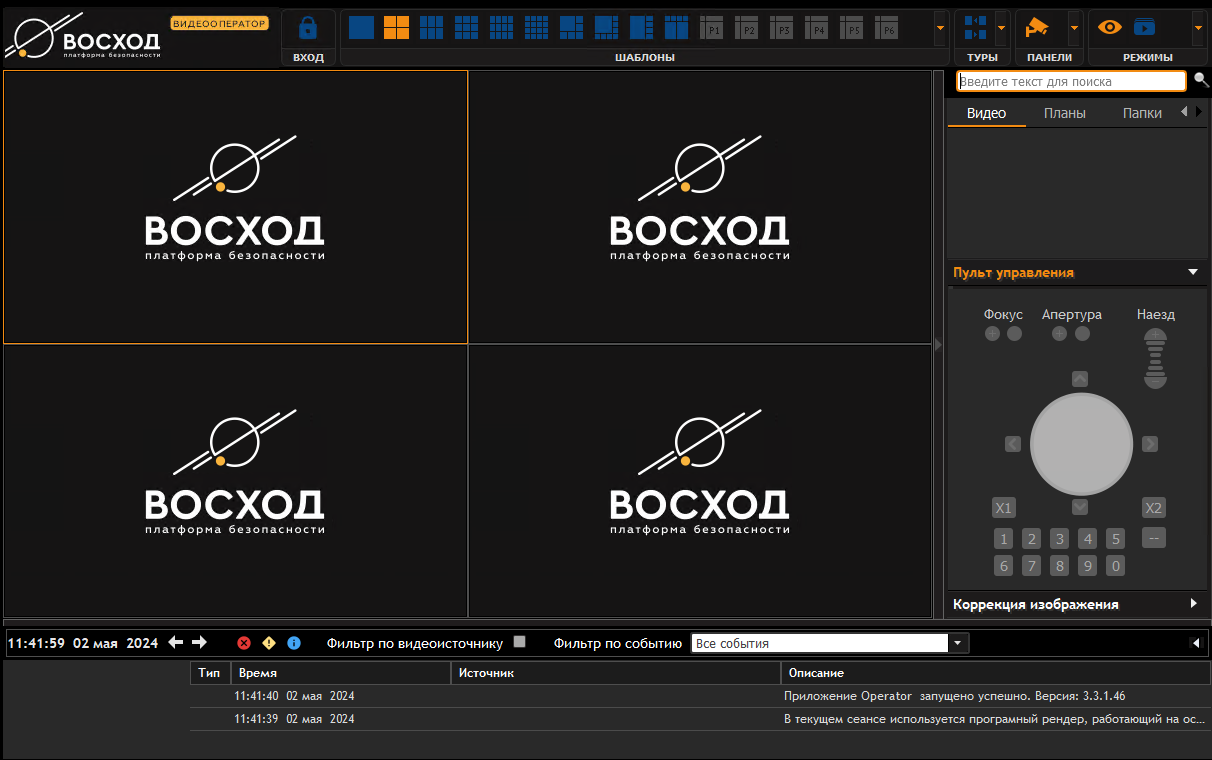Click the magnifier search icon
The height and width of the screenshot is (760, 1212).
(x=1201, y=80)
